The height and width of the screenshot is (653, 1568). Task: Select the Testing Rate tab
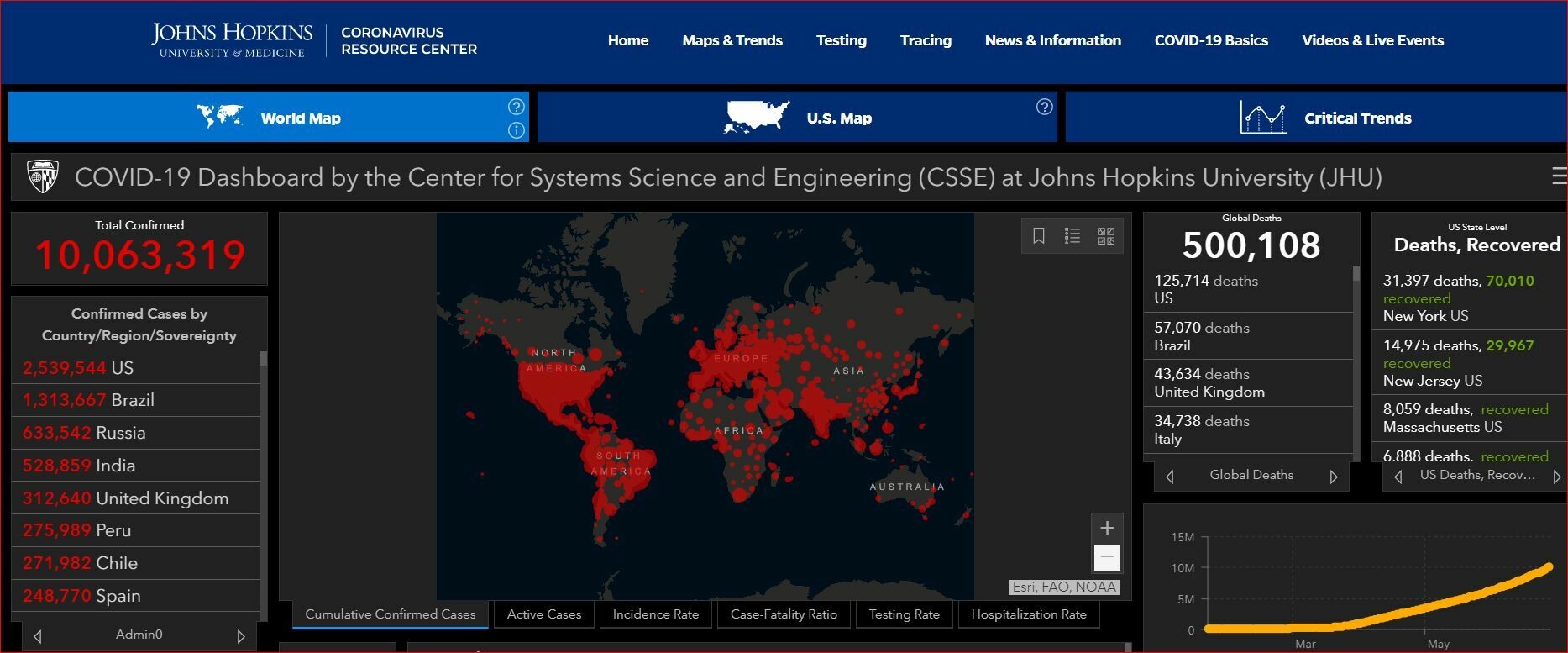coord(904,614)
